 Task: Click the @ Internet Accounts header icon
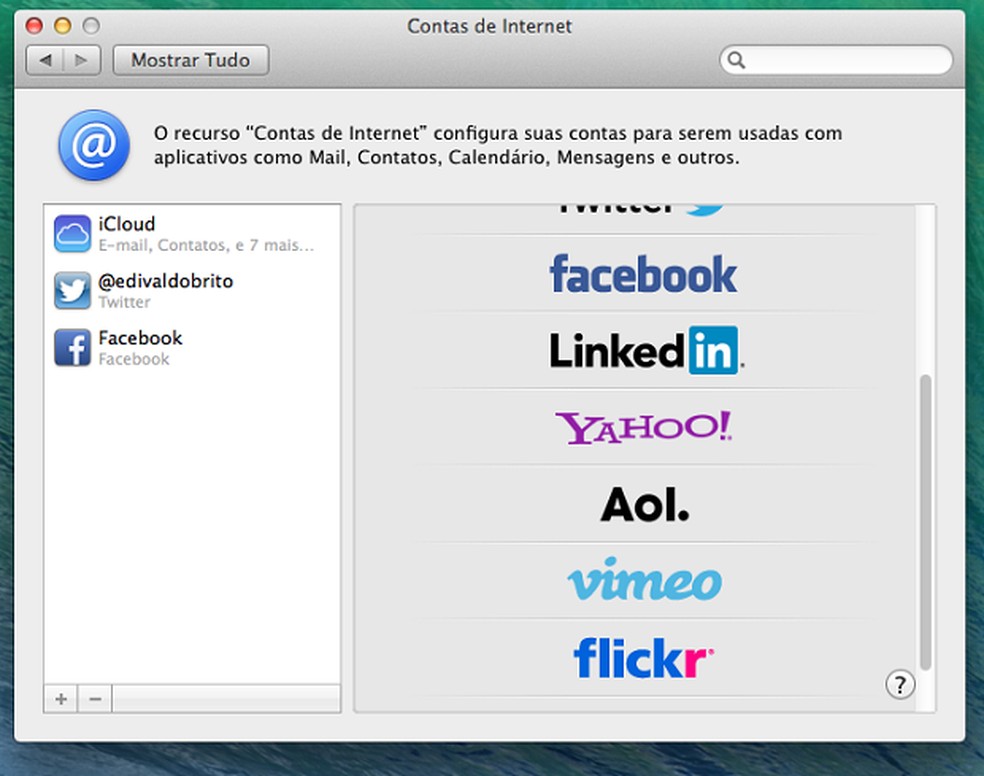pos(93,144)
